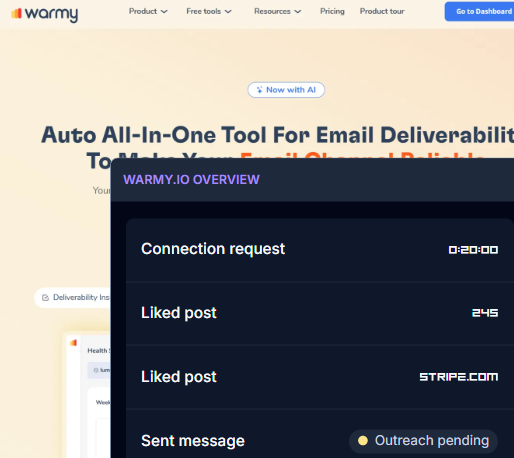This screenshot has height=458, width=514.
Task: Click the Sent message row label
Action: tap(193, 441)
